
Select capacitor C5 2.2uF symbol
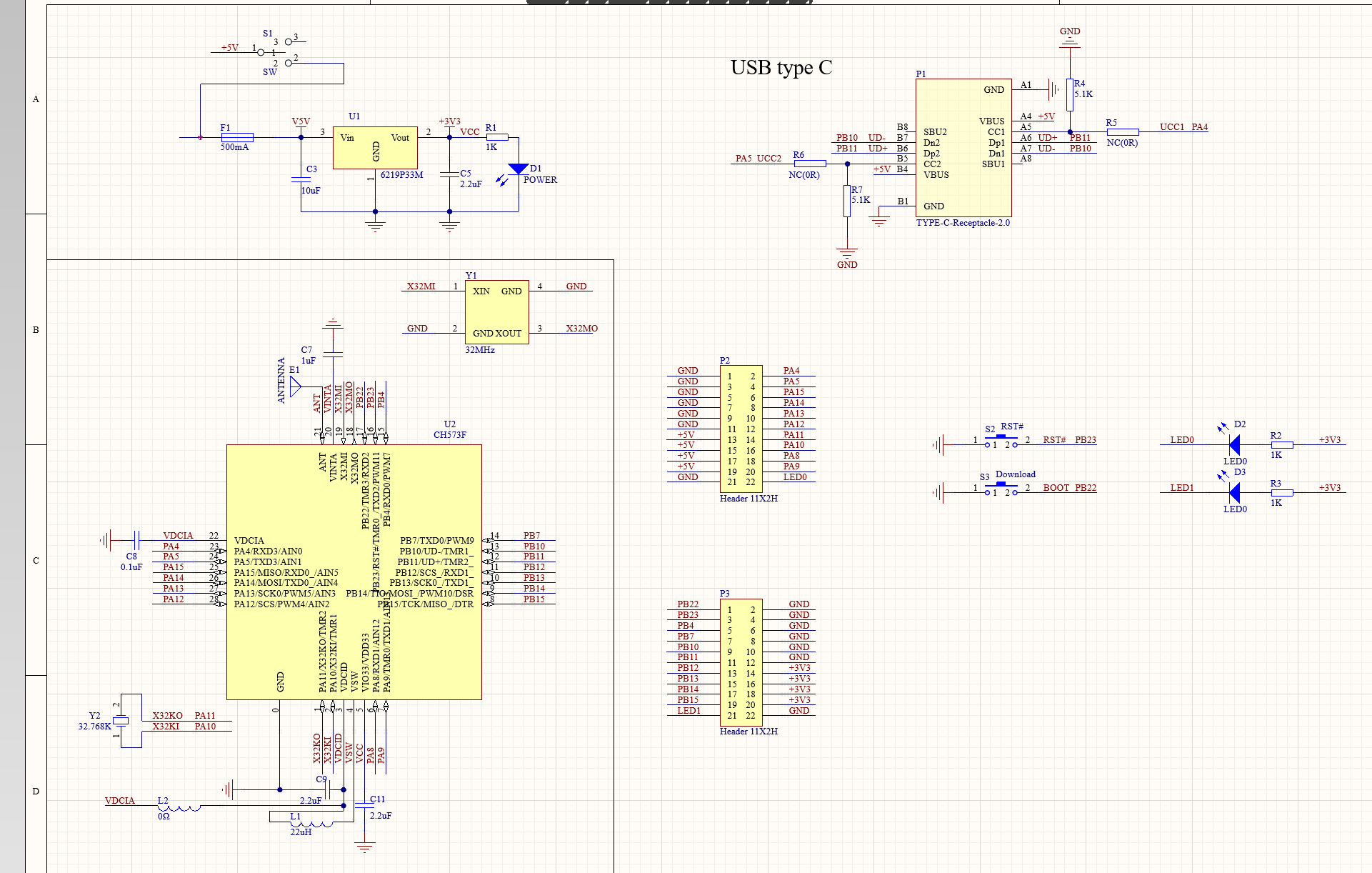(x=449, y=174)
